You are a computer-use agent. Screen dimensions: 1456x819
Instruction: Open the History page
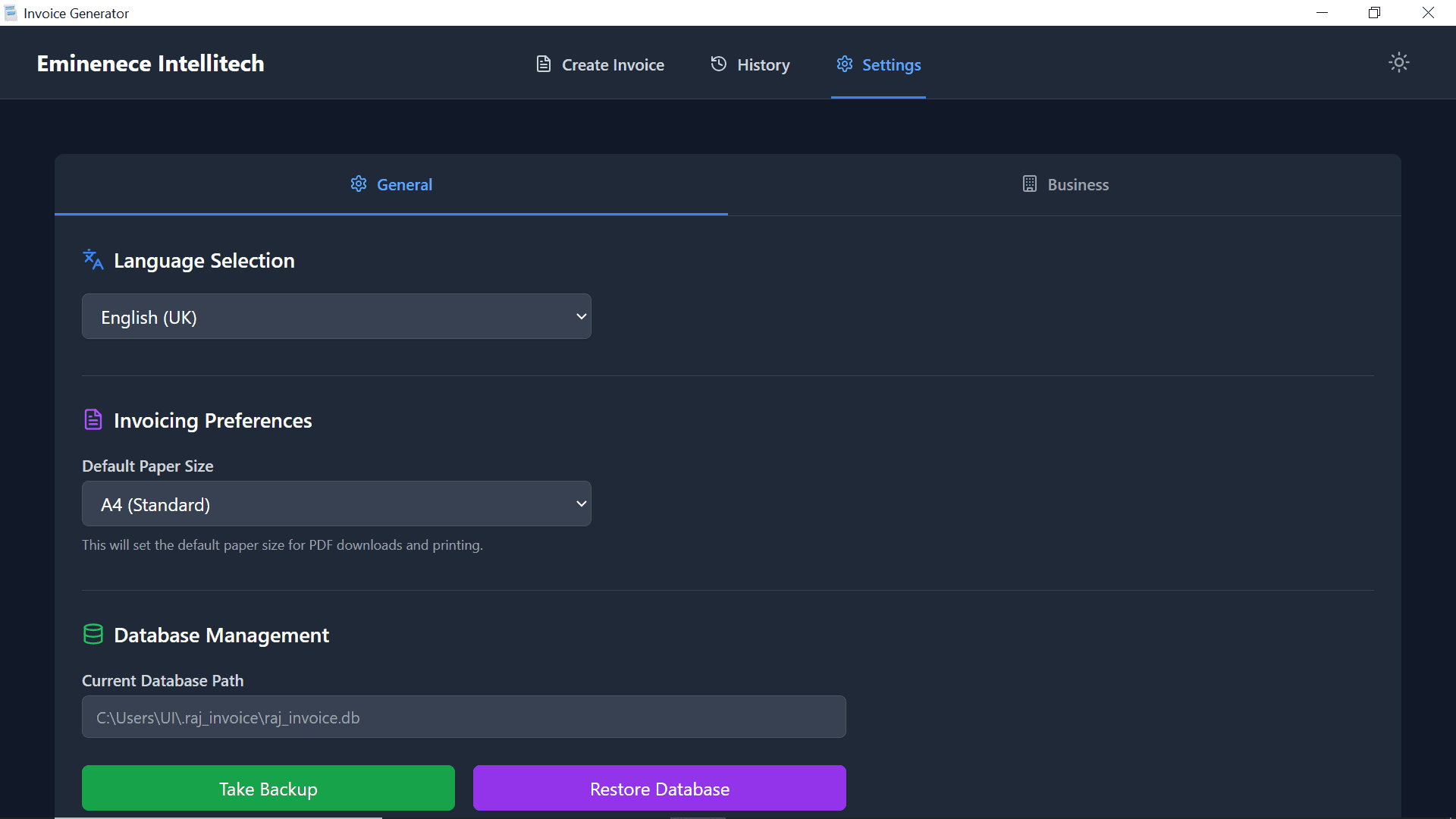tap(750, 64)
